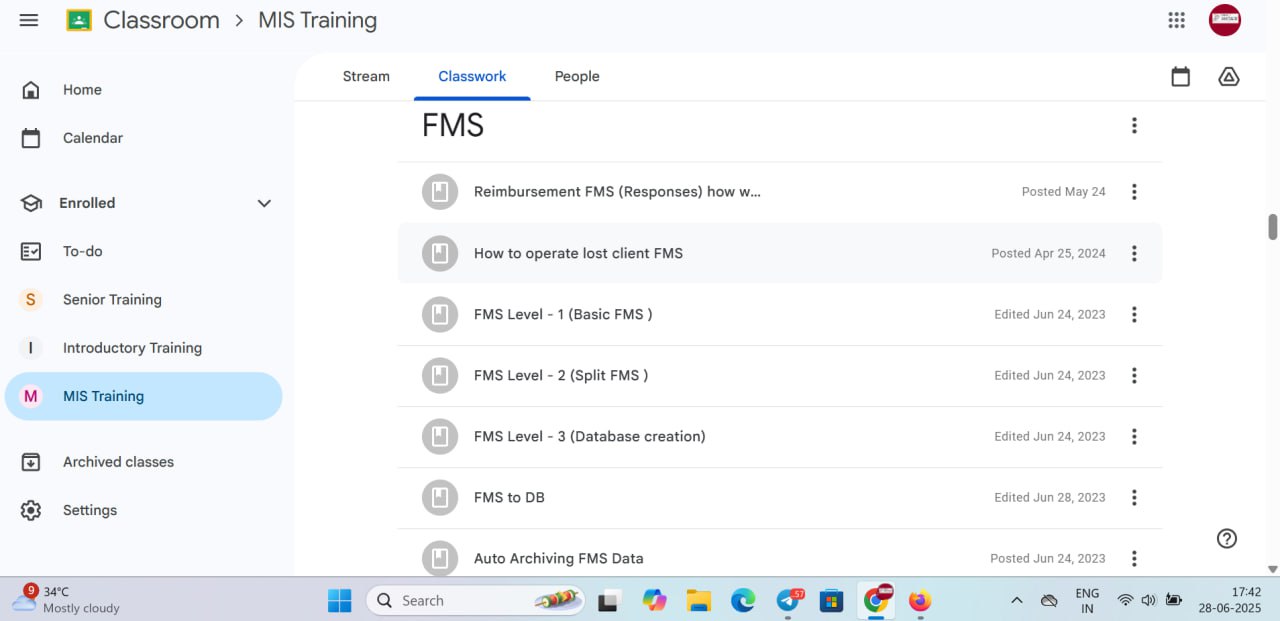Click the material icon beside FMS to DB
Image resolution: width=1280 pixels, height=621 pixels.
click(x=440, y=497)
